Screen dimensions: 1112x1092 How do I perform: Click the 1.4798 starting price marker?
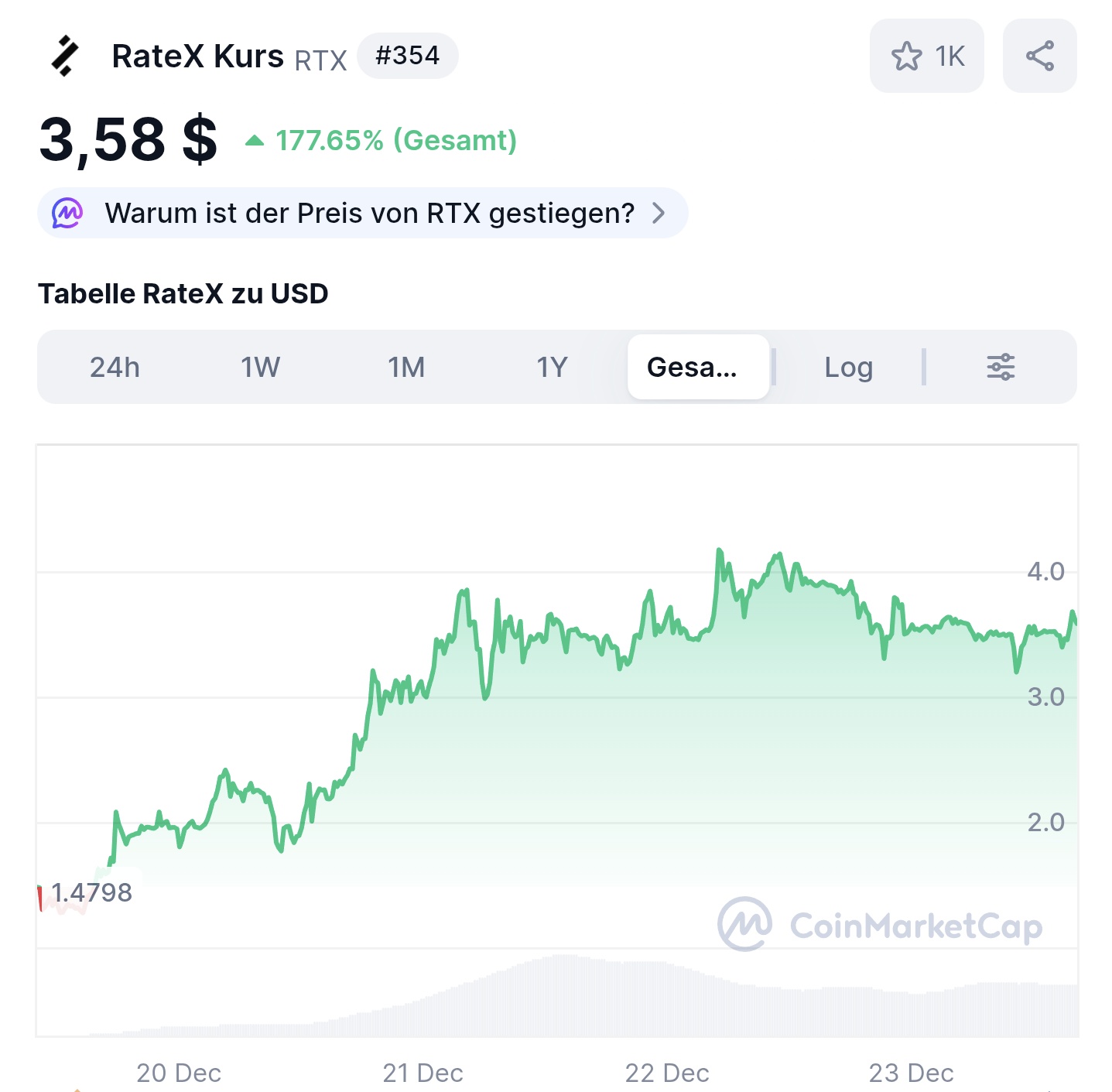click(x=91, y=892)
